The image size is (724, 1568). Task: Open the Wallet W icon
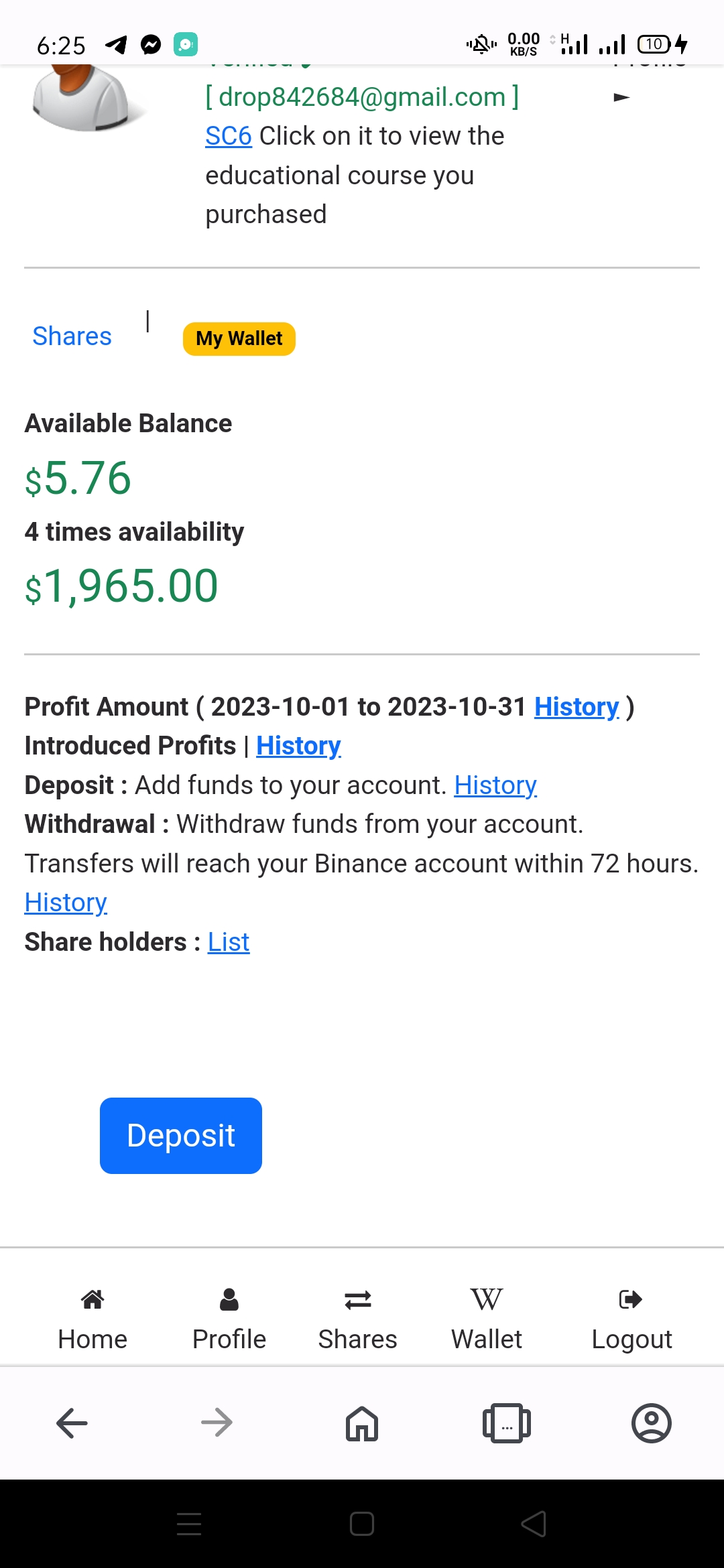486,1299
